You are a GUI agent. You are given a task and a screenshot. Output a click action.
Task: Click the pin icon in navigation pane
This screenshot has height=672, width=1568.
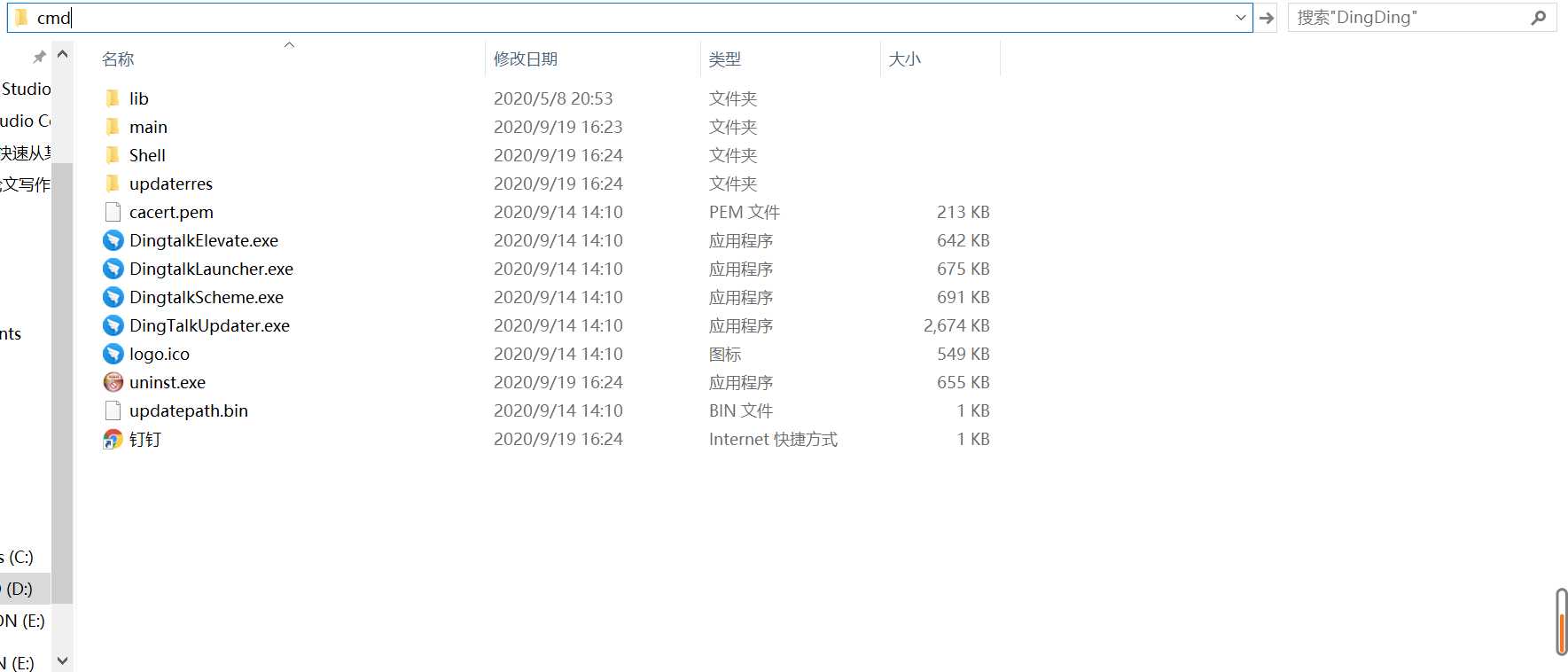click(38, 57)
